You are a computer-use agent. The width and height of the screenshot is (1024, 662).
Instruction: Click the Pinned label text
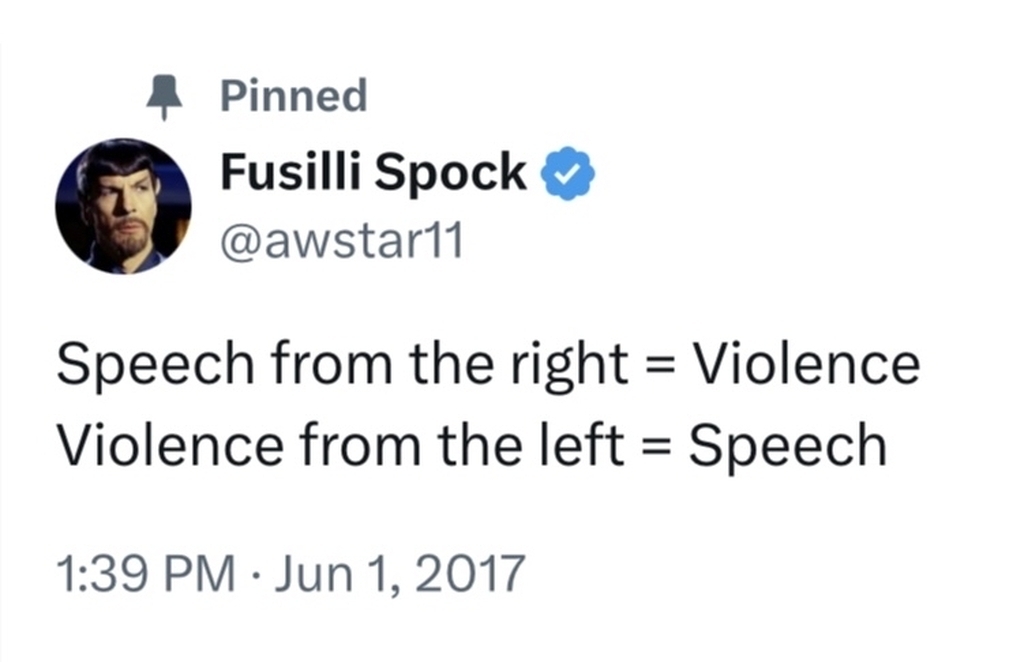[x=293, y=95]
